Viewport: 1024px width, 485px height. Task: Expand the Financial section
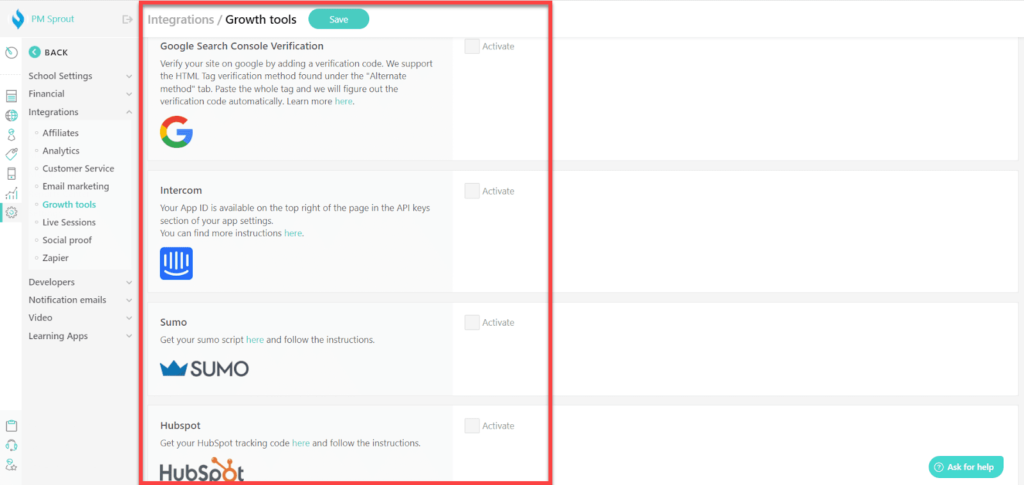point(80,94)
